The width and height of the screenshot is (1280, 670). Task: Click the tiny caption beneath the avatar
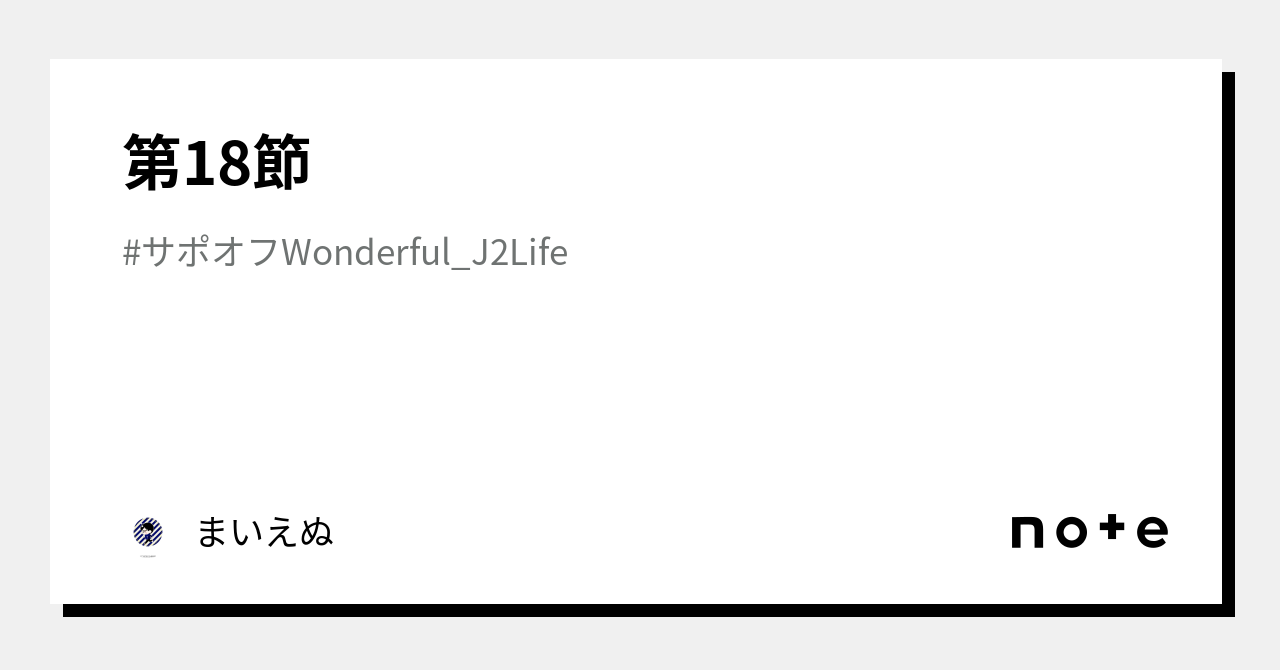click(148, 555)
